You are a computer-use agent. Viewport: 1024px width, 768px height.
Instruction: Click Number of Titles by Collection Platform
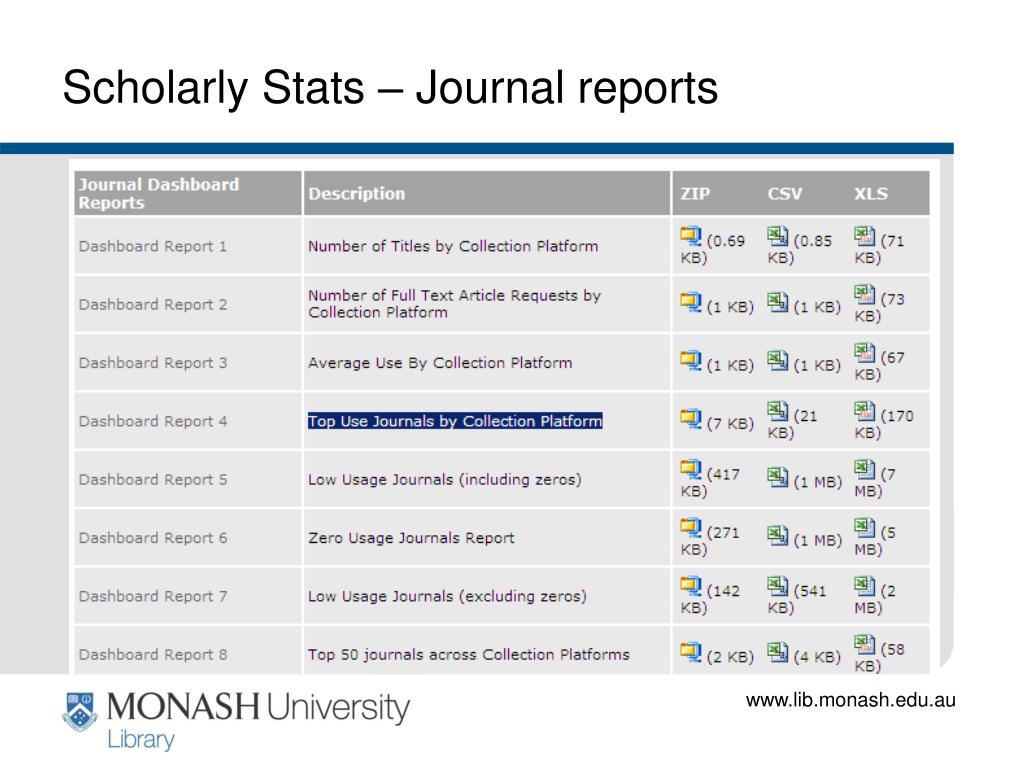click(453, 246)
